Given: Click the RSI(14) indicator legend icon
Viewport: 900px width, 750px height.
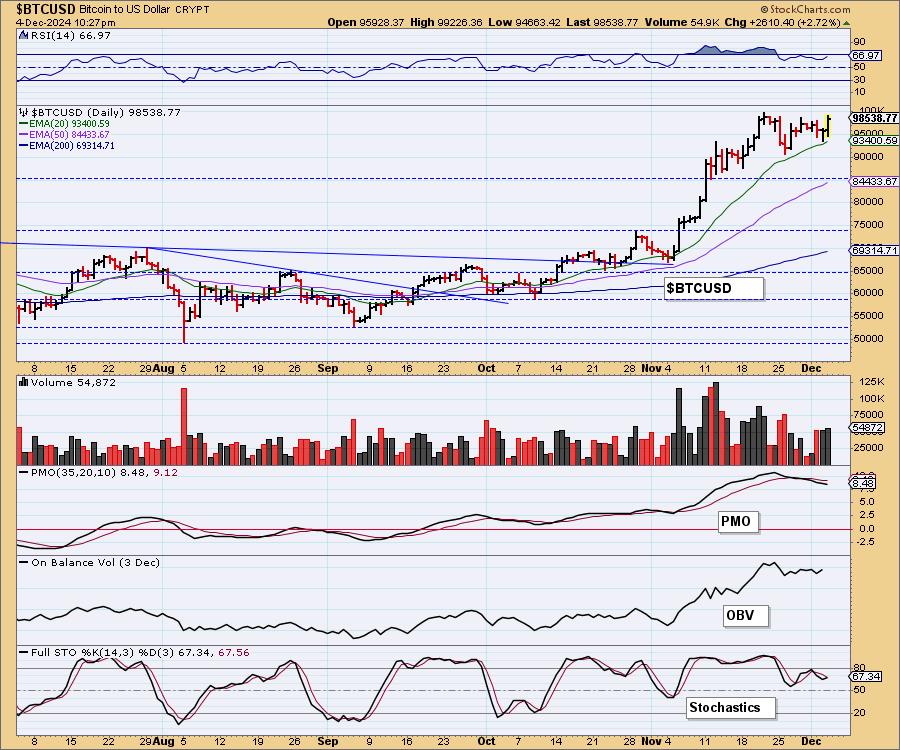Looking at the screenshot, I should pyautogui.click(x=23, y=36).
